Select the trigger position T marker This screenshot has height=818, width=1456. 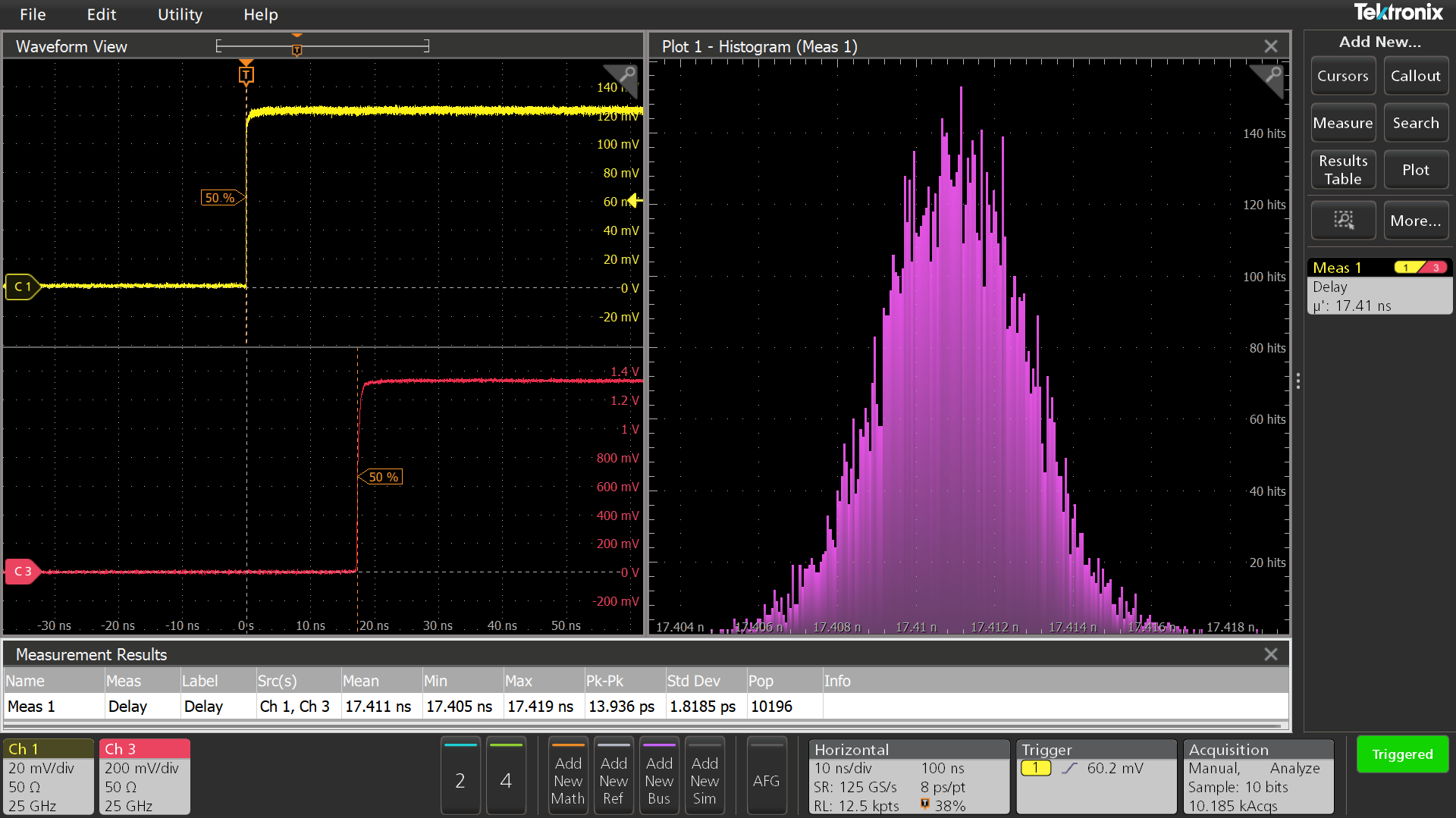246,74
